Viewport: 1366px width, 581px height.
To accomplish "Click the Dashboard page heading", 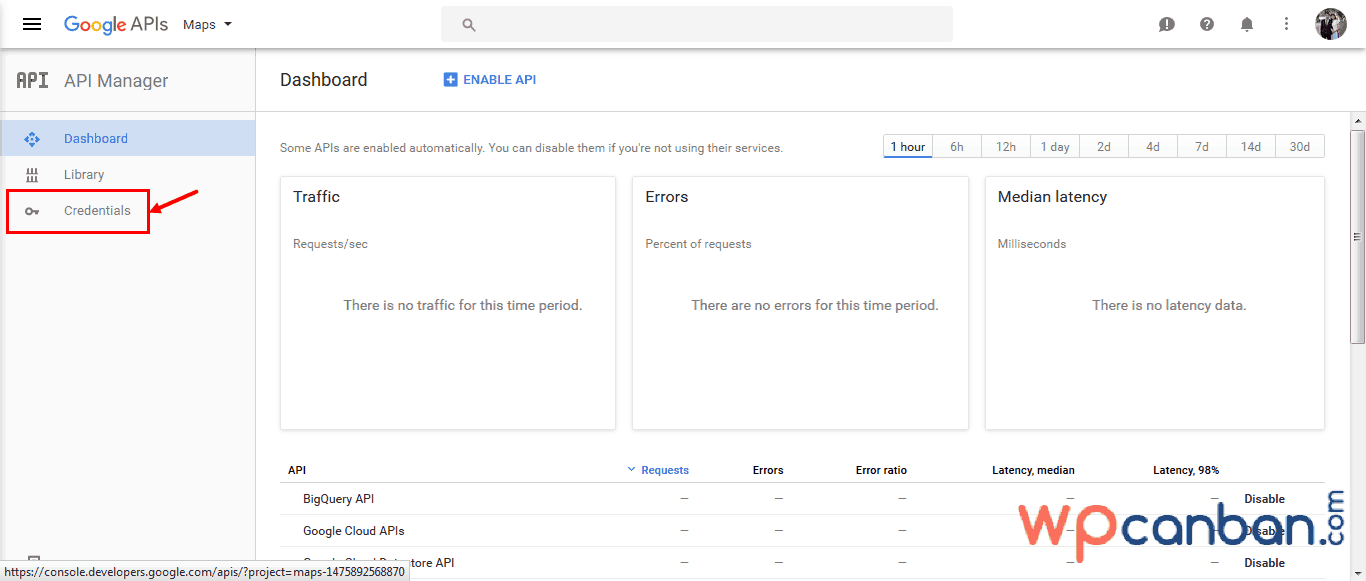I will 324,80.
